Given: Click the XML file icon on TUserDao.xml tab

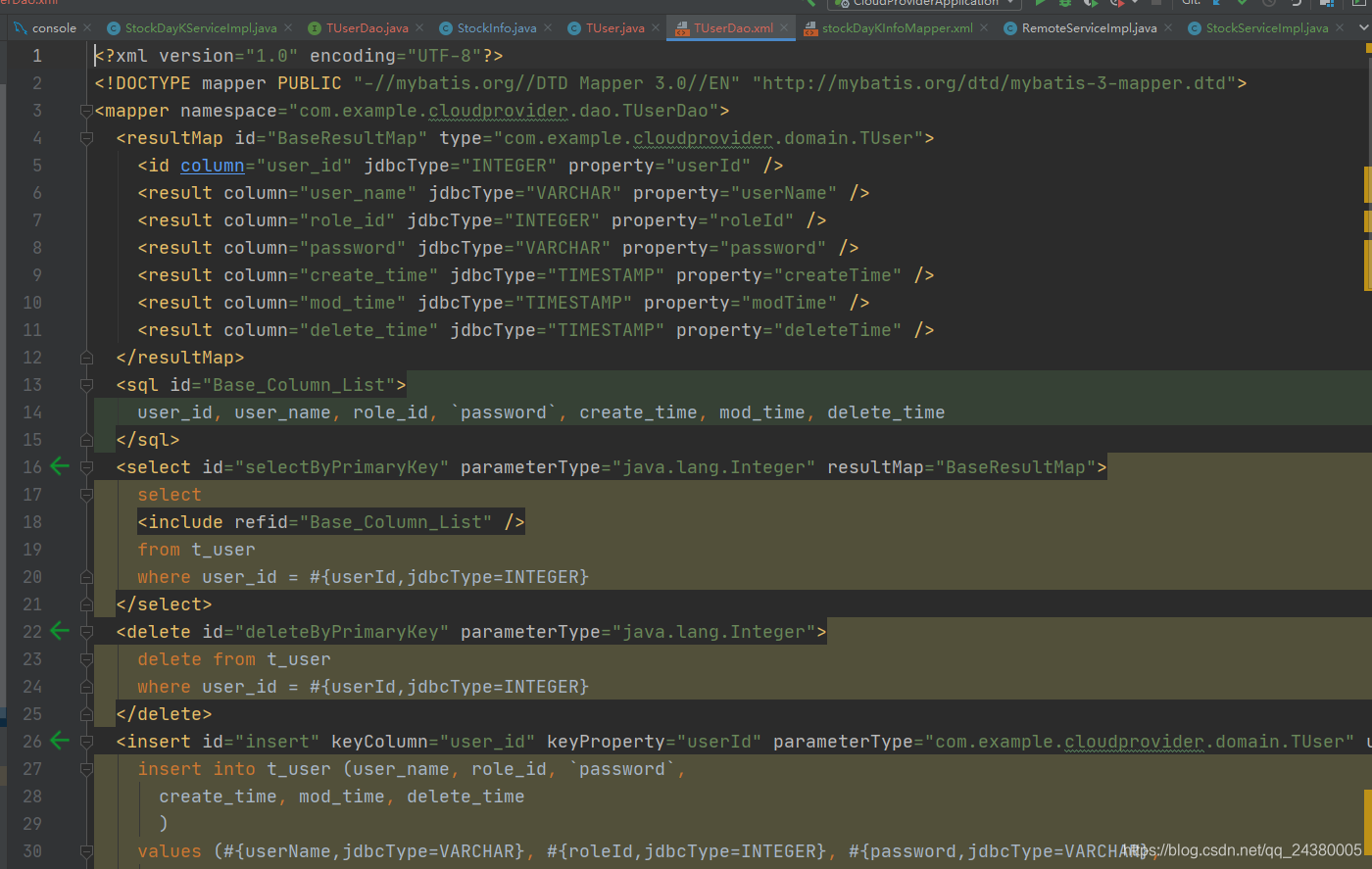Looking at the screenshot, I should pos(682,28).
